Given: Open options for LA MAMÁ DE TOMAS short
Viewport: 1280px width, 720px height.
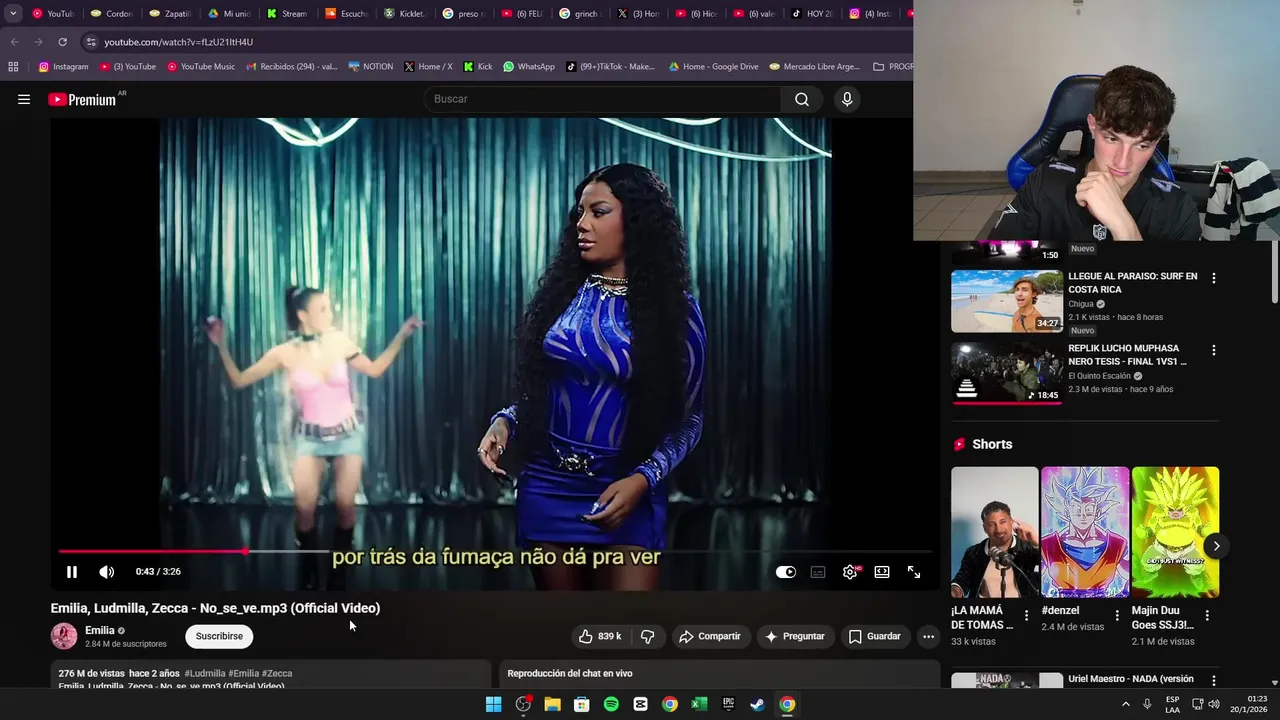Looking at the screenshot, I should click(x=1026, y=615).
